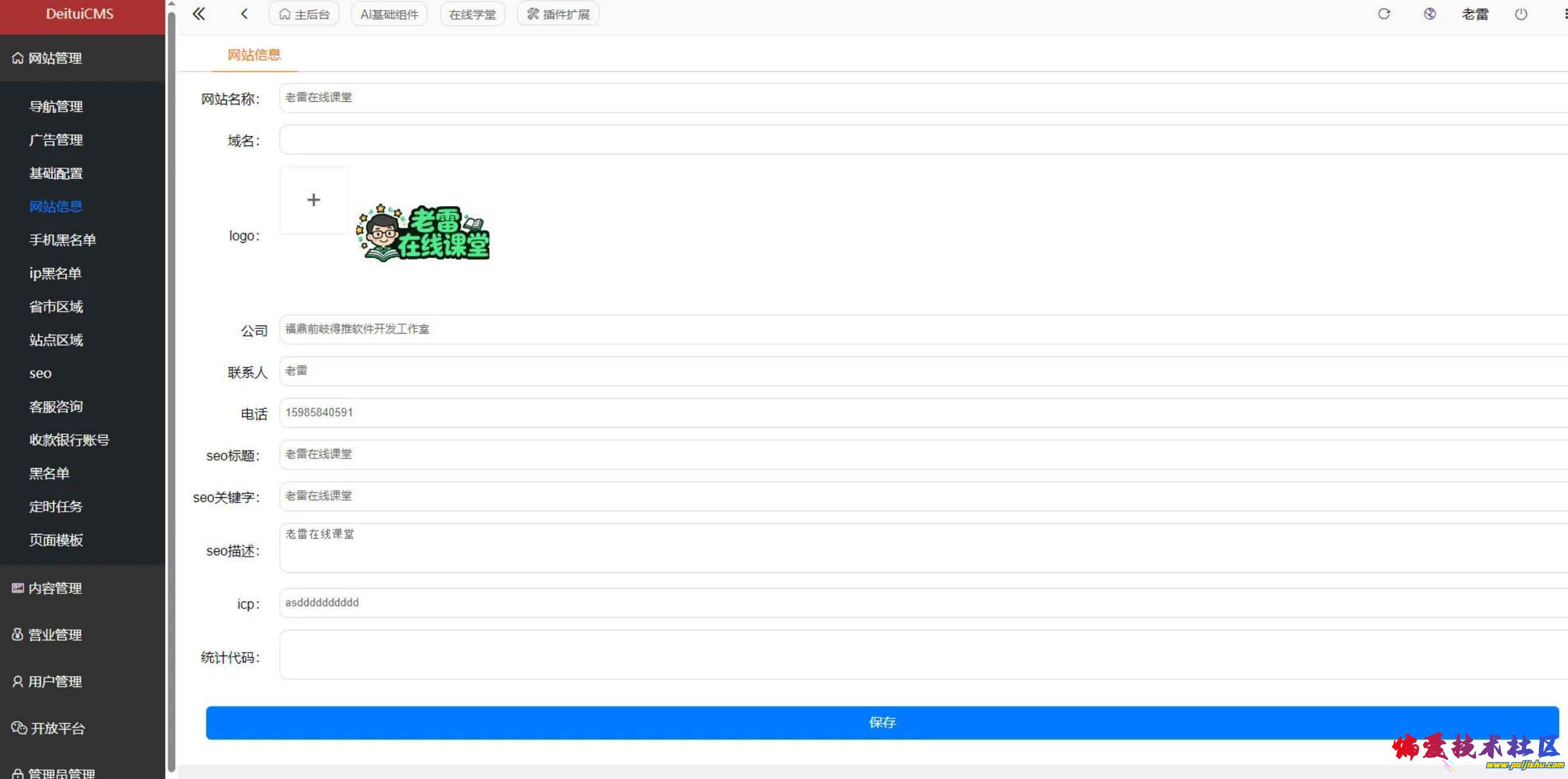Click the globe icon in top bar
The width and height of the screenshot is (1568, 779).
1430,13
